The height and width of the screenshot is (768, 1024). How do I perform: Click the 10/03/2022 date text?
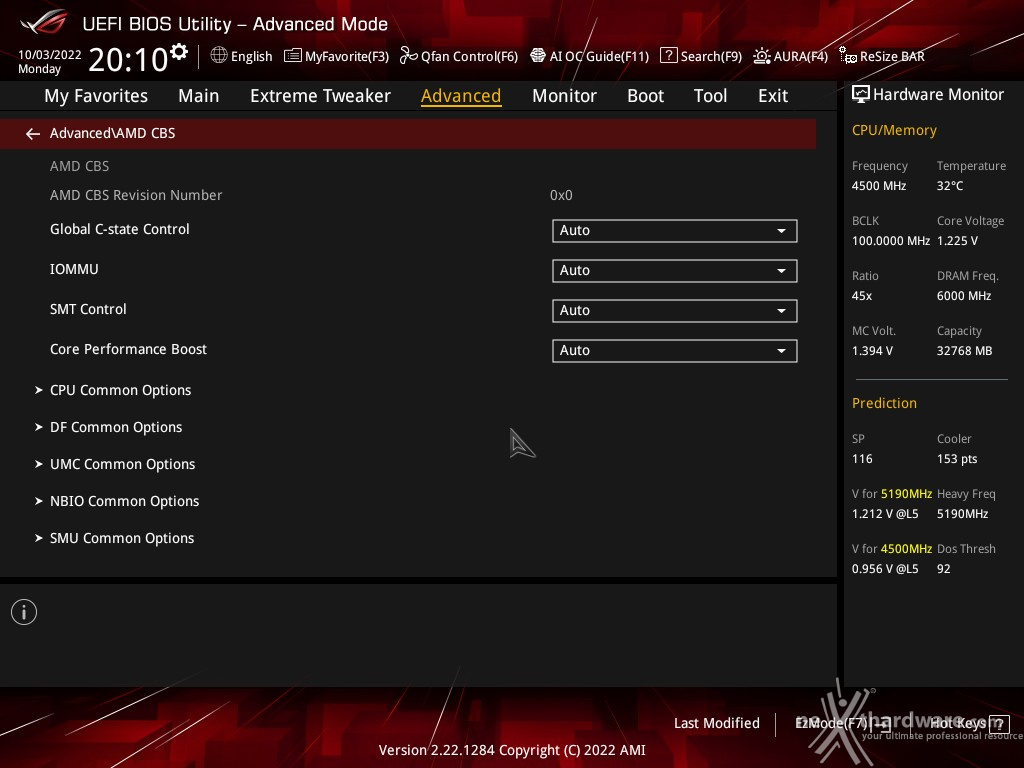pyautogui.click(x=50, y=55)
